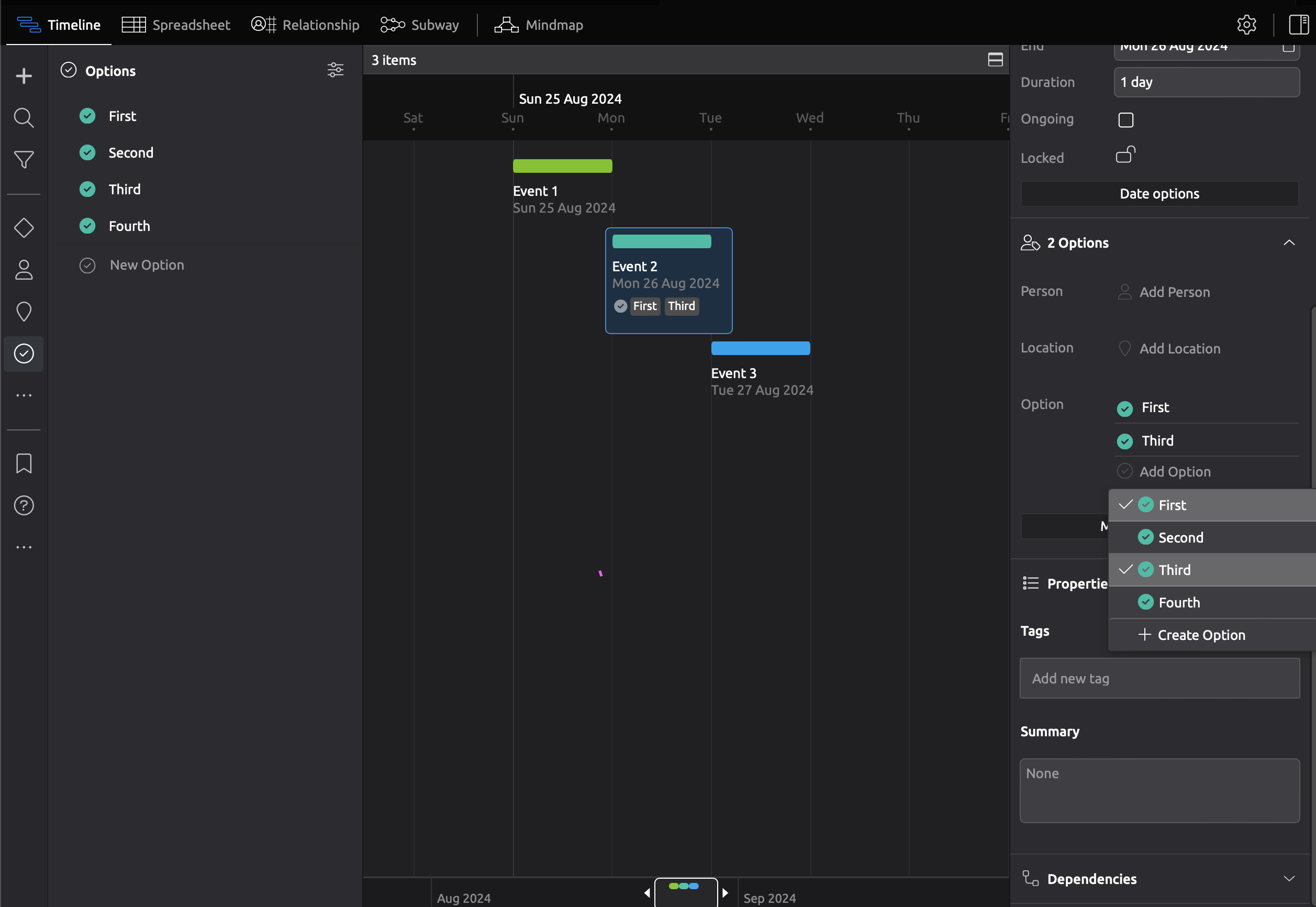Enable the Ongoing checkbox
This screenshot has height=907, width=1316.
[1125, 119]
